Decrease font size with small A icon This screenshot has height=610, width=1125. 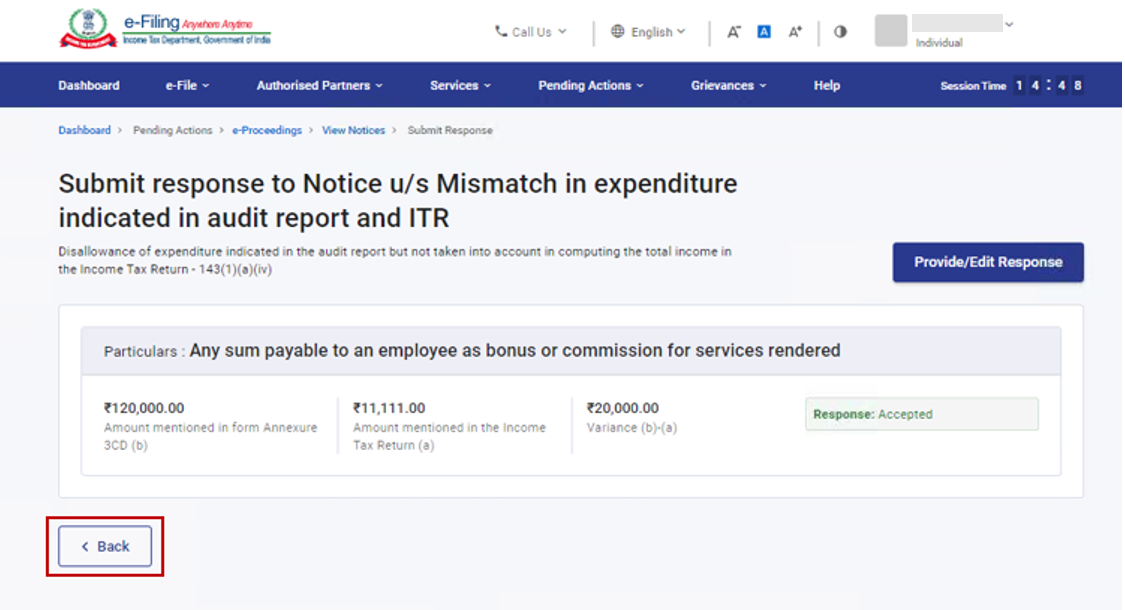pyautogui.click(x=734, y=32)
